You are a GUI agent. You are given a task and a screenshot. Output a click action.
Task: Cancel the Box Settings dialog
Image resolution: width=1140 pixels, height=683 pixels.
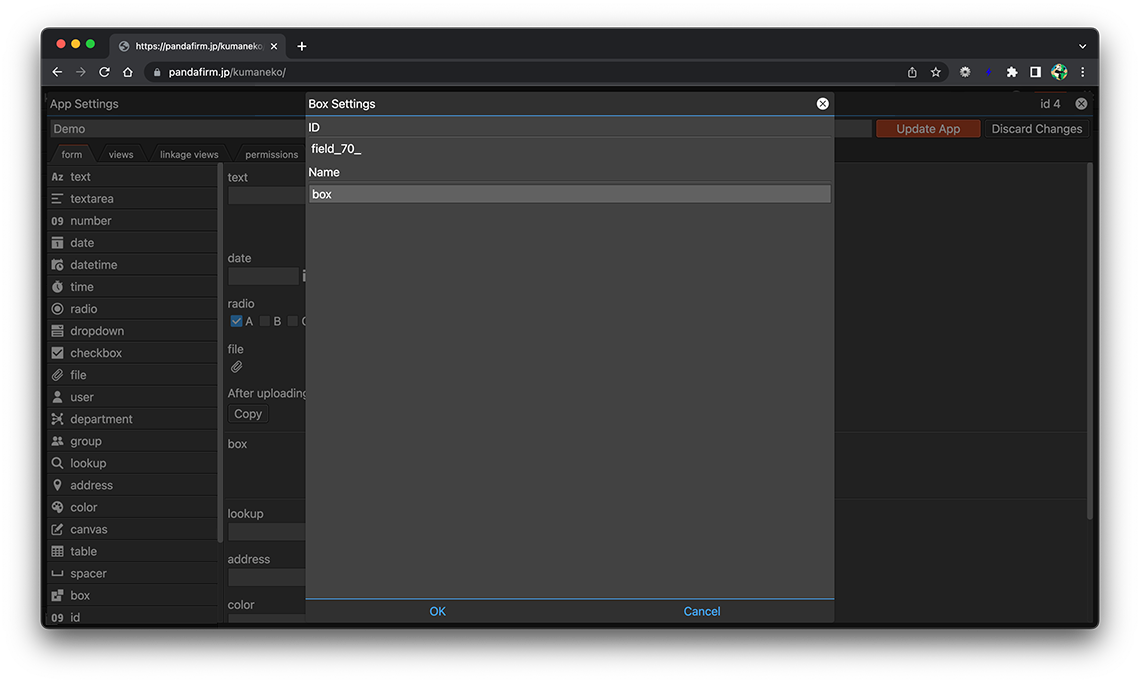point(701,612)
